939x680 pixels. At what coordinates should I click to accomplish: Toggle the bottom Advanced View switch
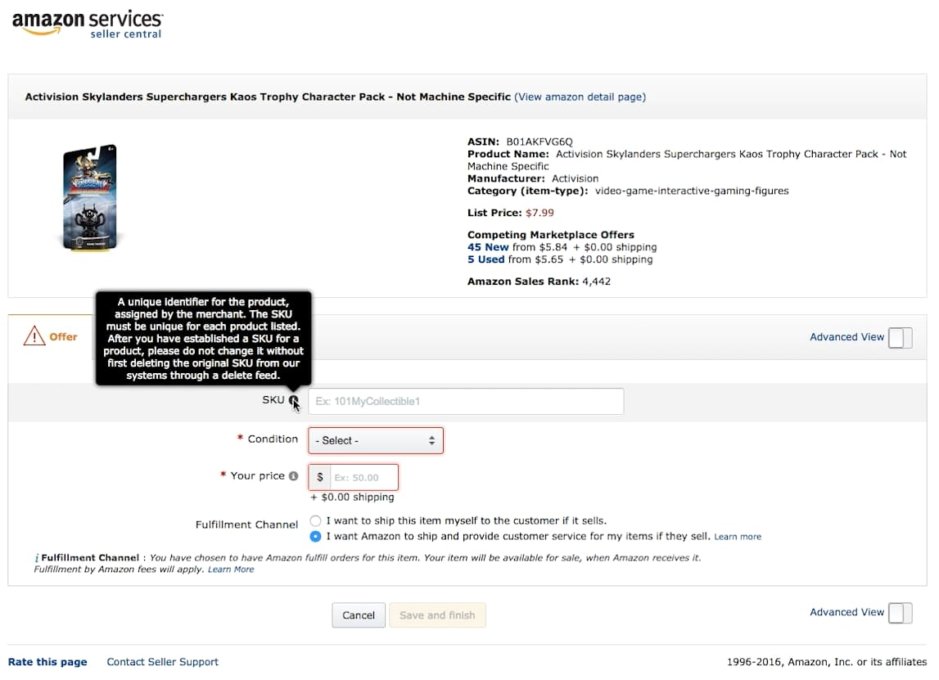click(x=899, y=612)
